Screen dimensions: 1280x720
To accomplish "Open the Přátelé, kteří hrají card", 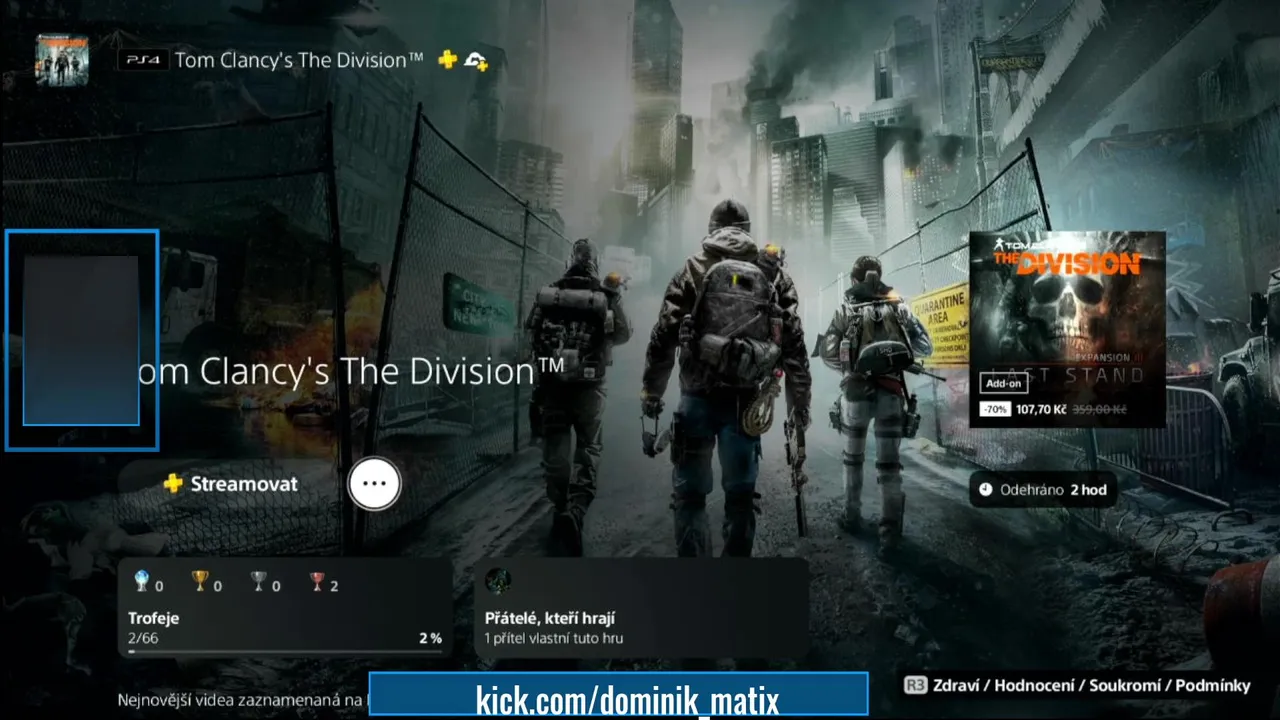I will (x=641, y=608).
